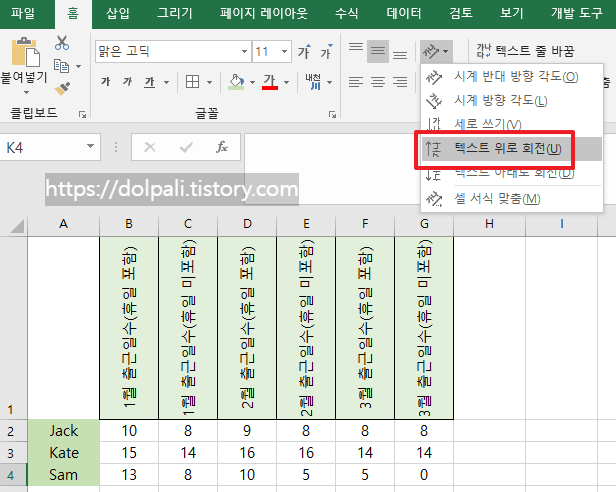The image size is (616, 492).
Task: Open the 파일 tab
Action: 23,13
